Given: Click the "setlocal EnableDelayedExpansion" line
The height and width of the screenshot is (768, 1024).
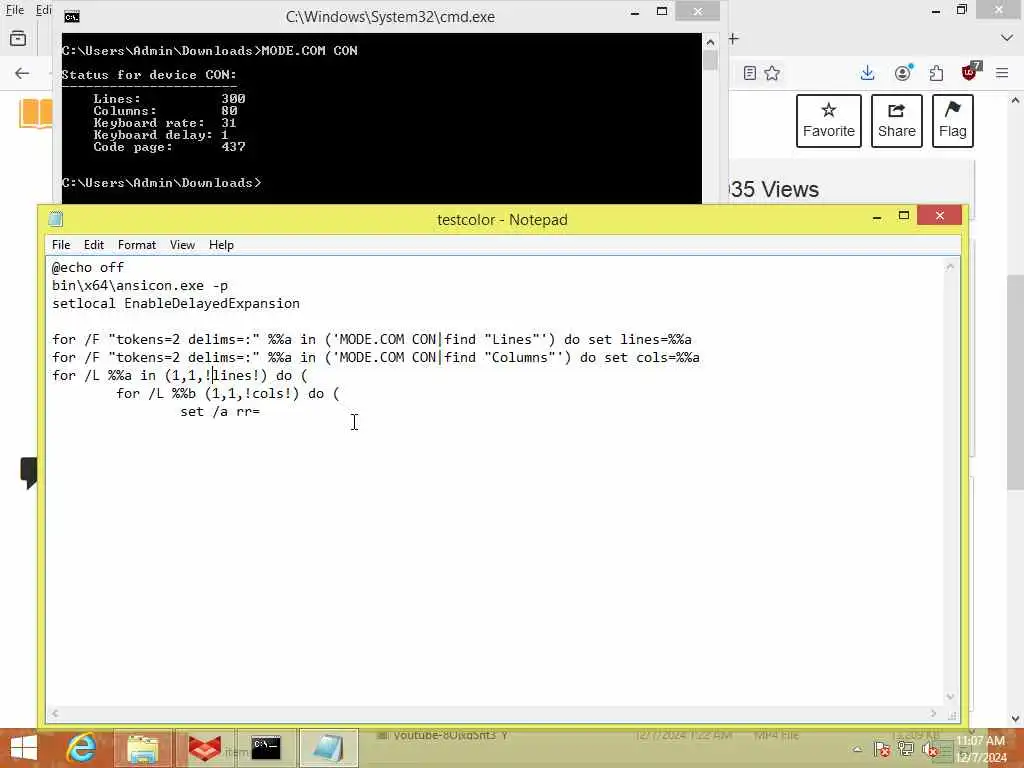Looking at the screenshot, I should click(x=176, y=303).
